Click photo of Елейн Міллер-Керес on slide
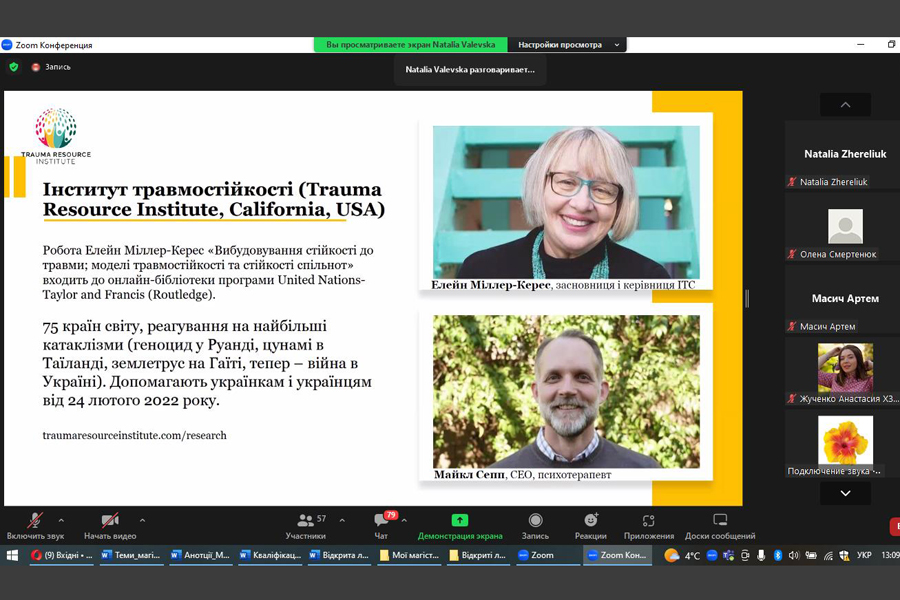Image resolution: width=900 pixels, height=600 pixels. click(566, 202)
